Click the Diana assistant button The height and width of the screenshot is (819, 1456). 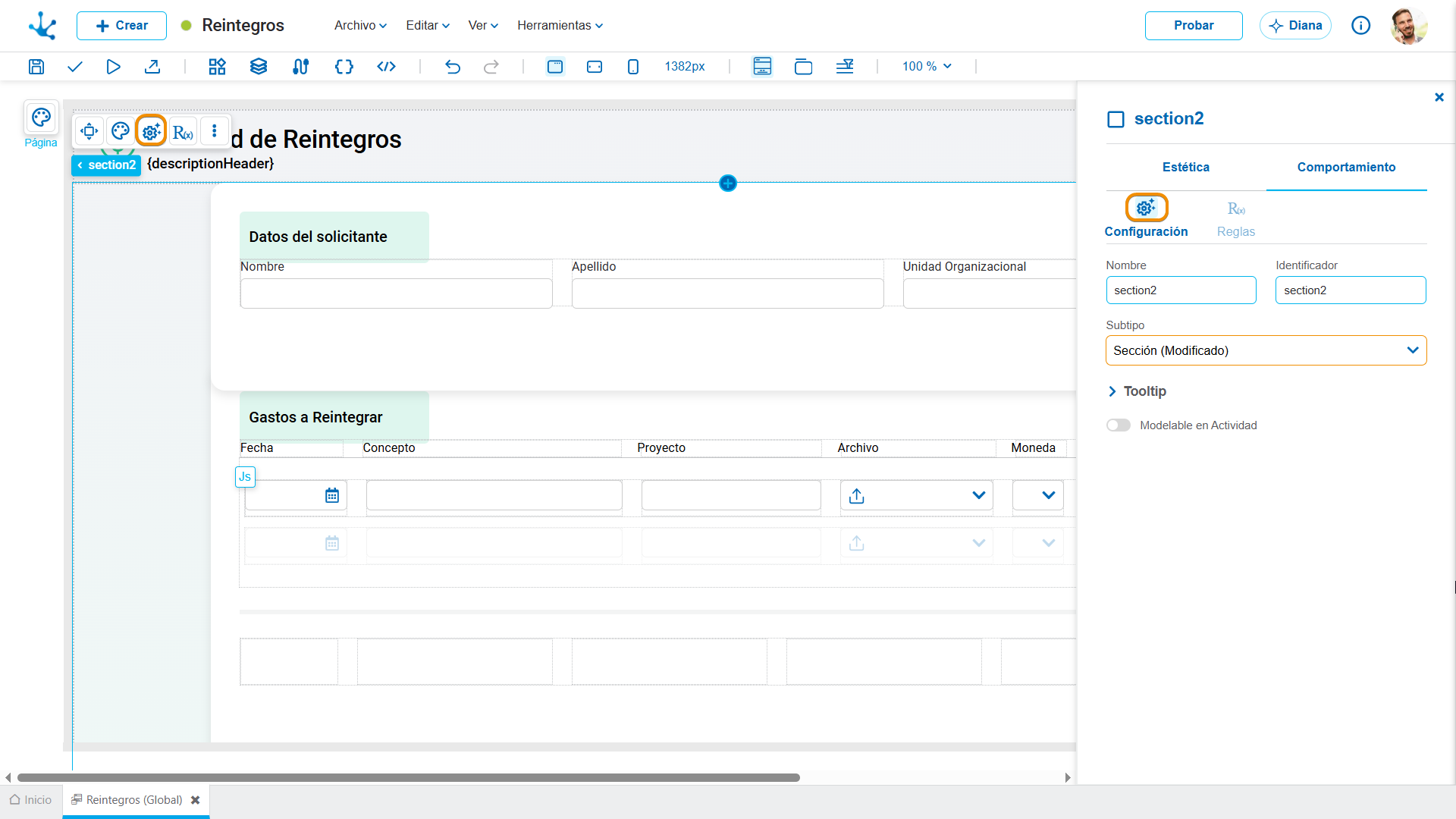click(x=1295, y=26)
